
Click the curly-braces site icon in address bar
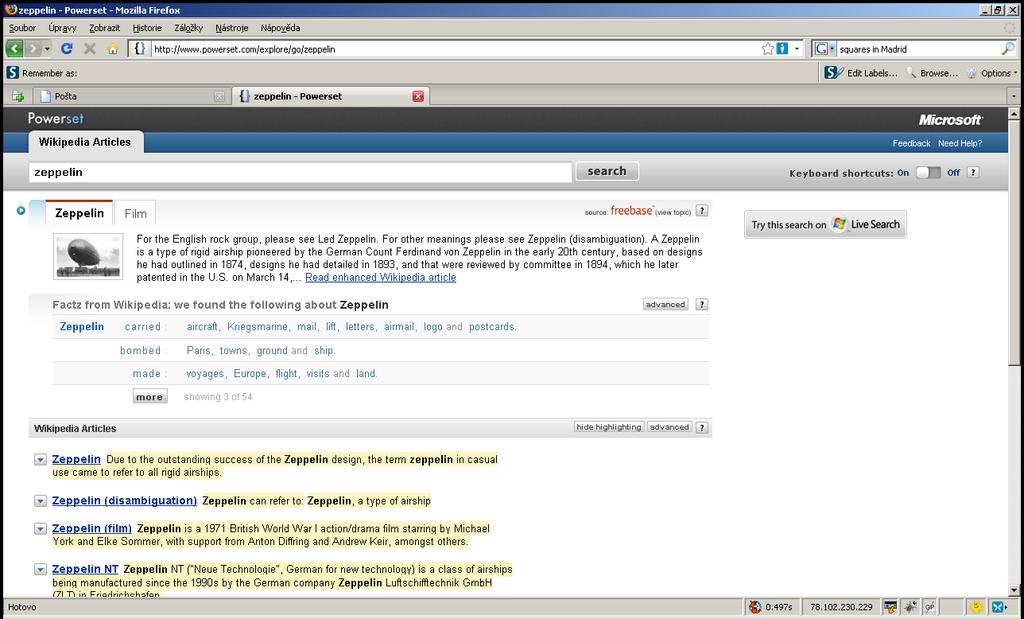[x=139, y=48]
